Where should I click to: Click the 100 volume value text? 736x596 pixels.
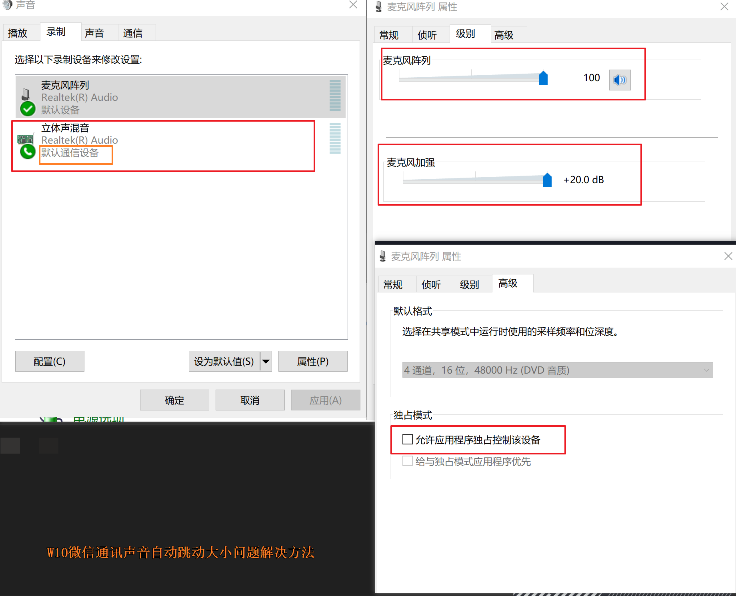(591, 78)
